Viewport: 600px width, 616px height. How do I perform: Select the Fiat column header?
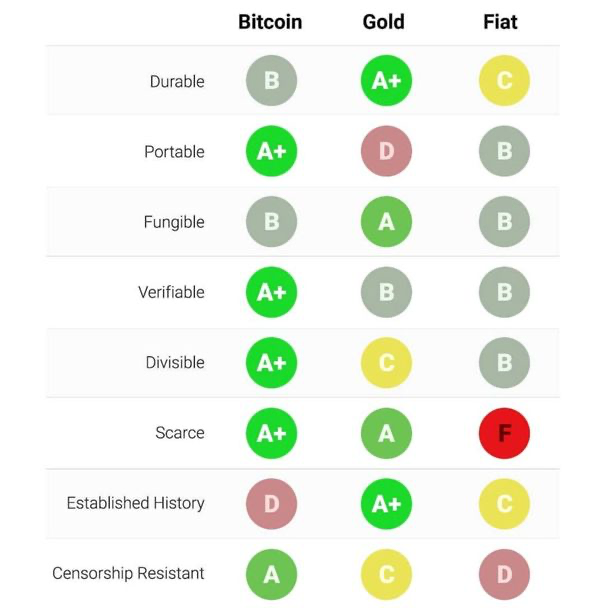[500, 22]
